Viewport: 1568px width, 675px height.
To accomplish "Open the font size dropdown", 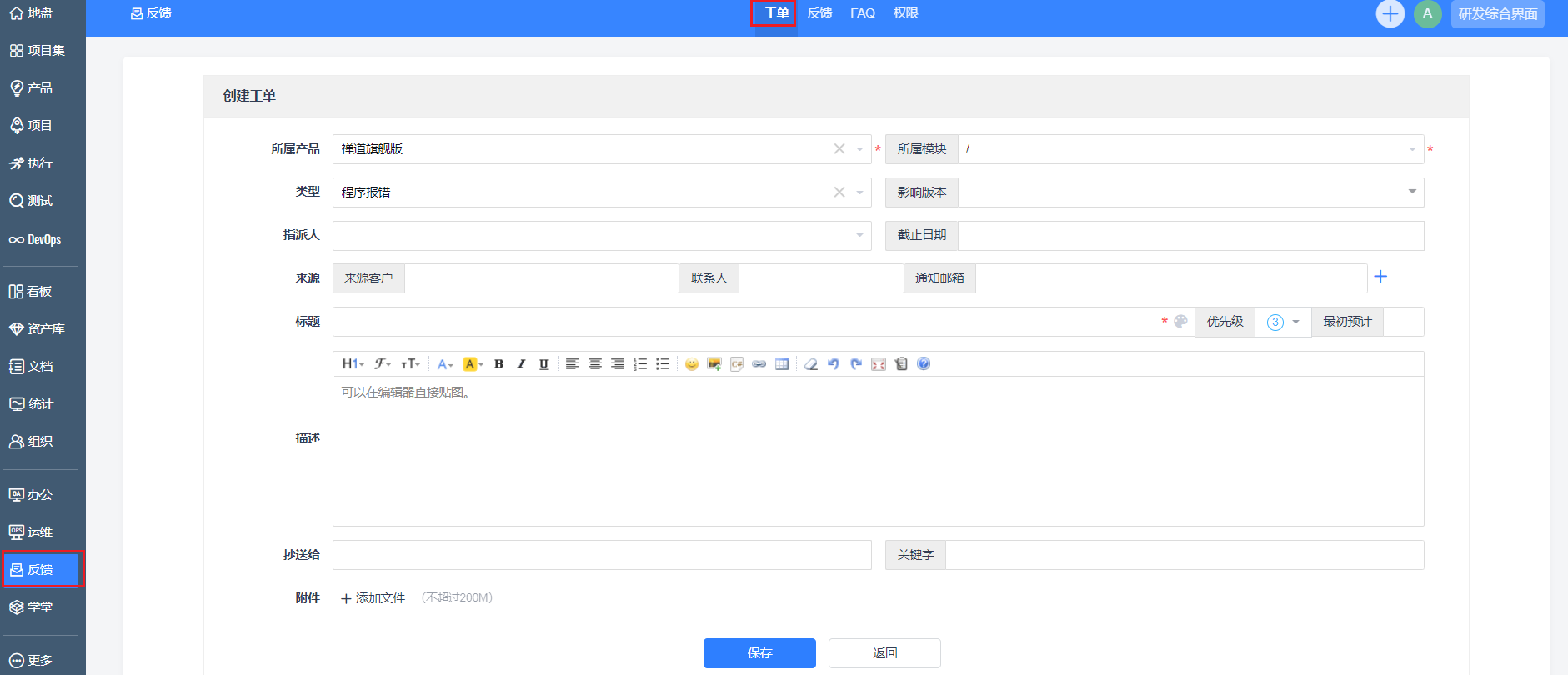I will pos(410,364).
